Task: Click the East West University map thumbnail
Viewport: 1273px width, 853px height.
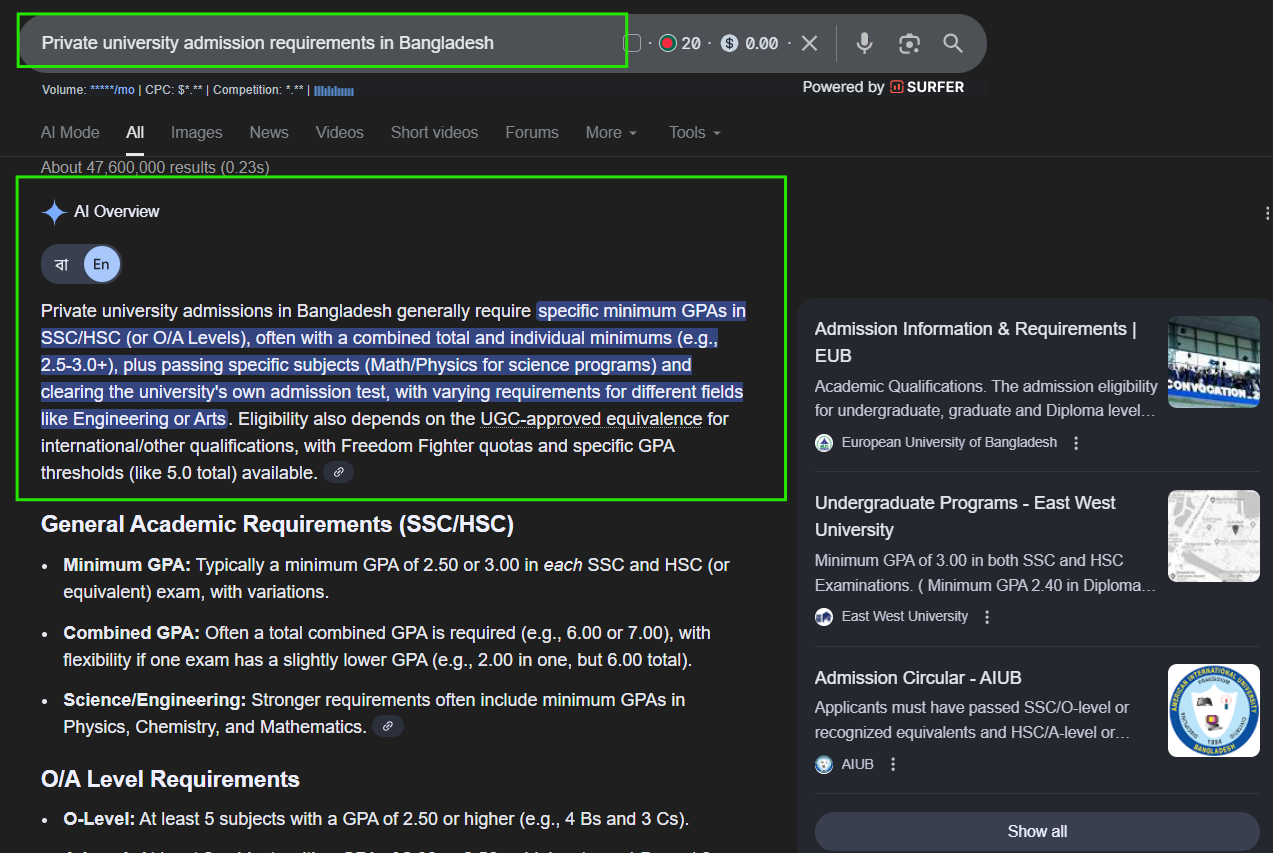Action: pyautogui.click(x=1213, y=536)
